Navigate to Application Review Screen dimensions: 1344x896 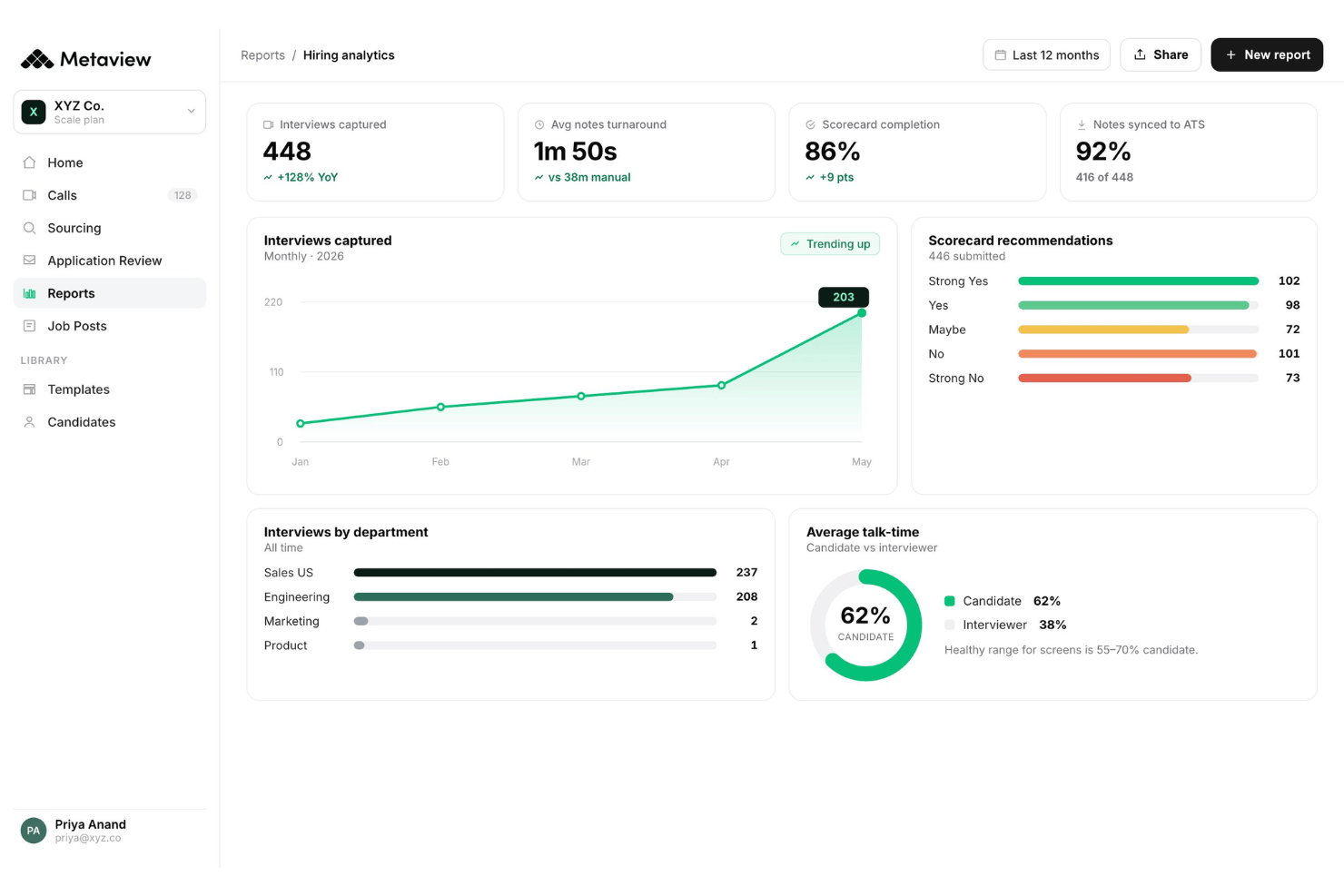pyautogui.click(x=110, y=261)
